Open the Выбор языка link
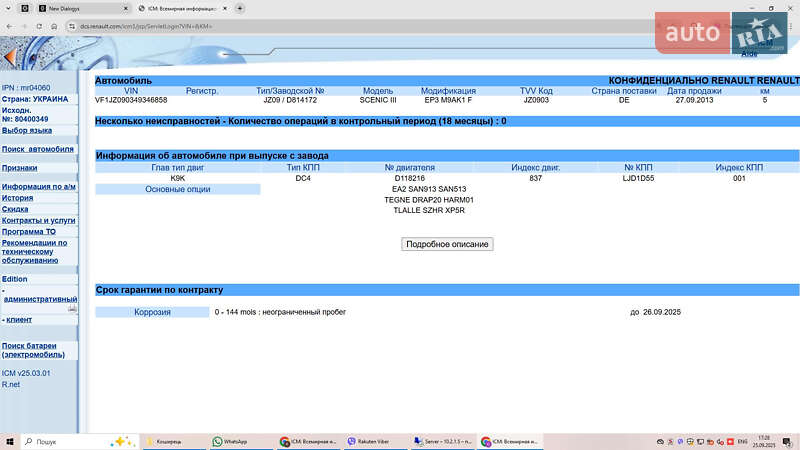Screen dimensions: 800x450 click(x=27, y=130)
